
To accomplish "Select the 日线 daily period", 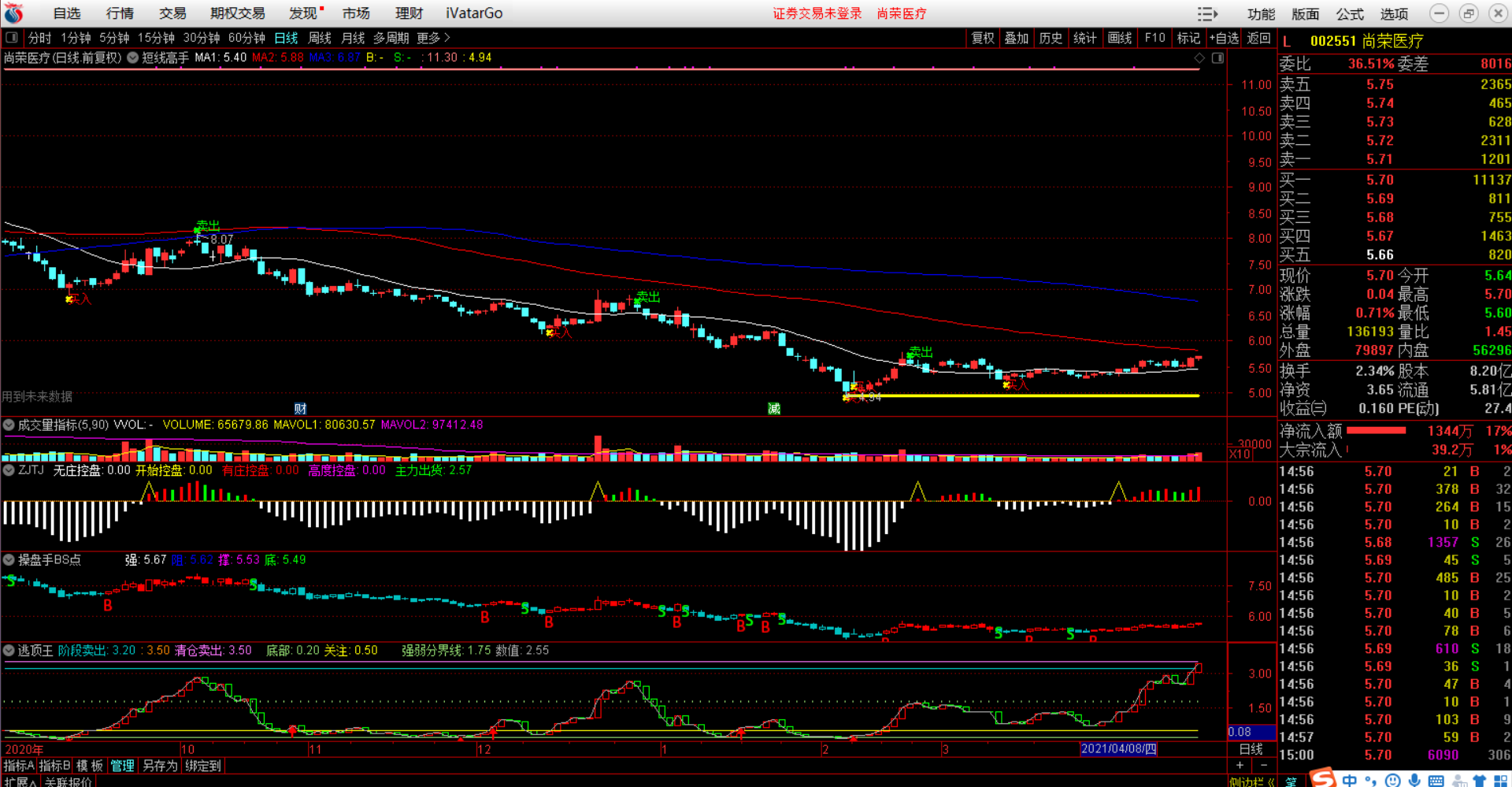I will [x=286, y=38].
